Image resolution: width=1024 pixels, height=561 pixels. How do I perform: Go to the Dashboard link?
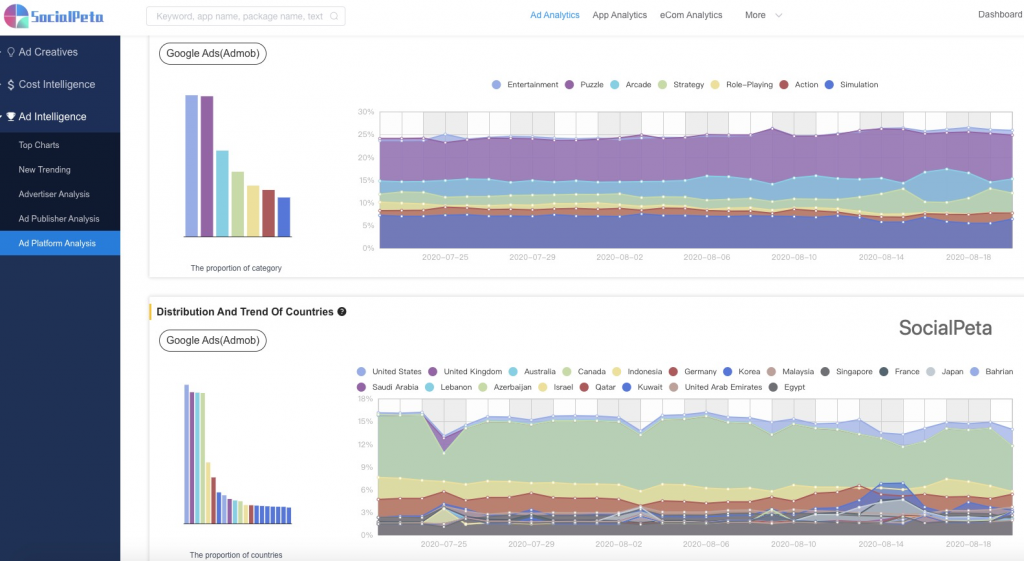[x=1000, y=14]
